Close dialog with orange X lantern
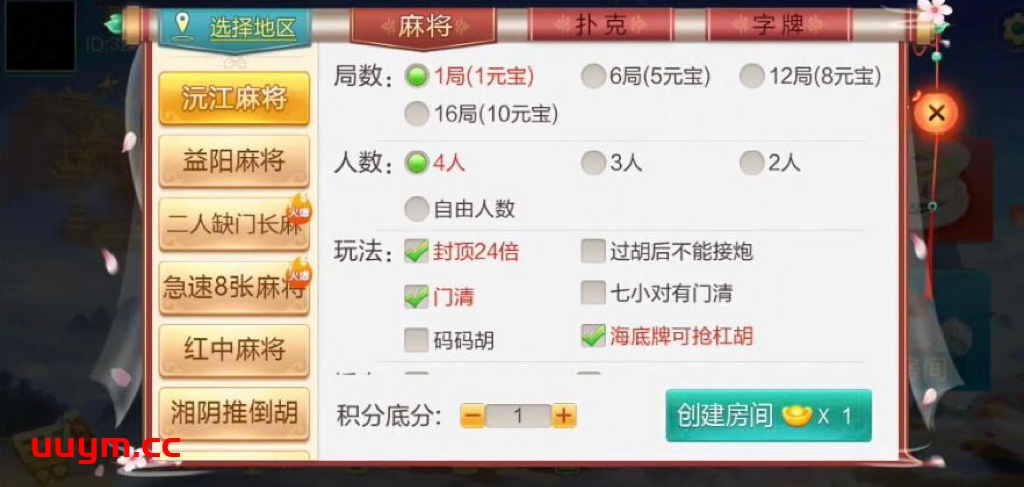Viewport: 1024px width, 487px height. 936,114
